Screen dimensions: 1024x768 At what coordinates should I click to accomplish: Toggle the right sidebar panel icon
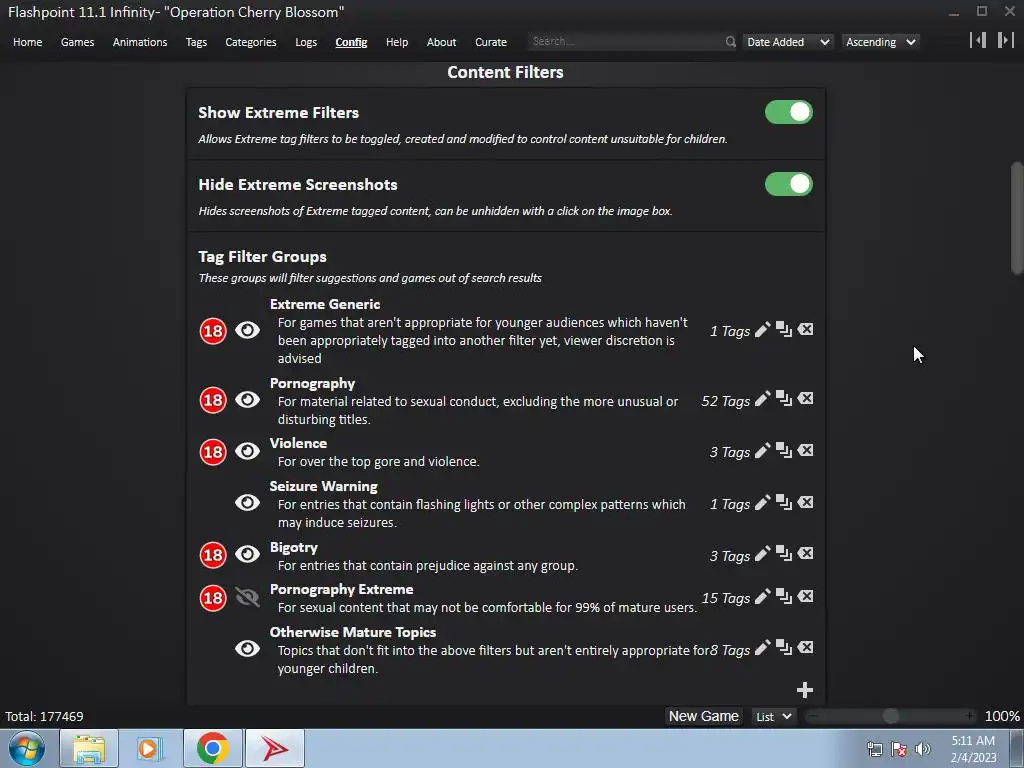[1006, 40]
